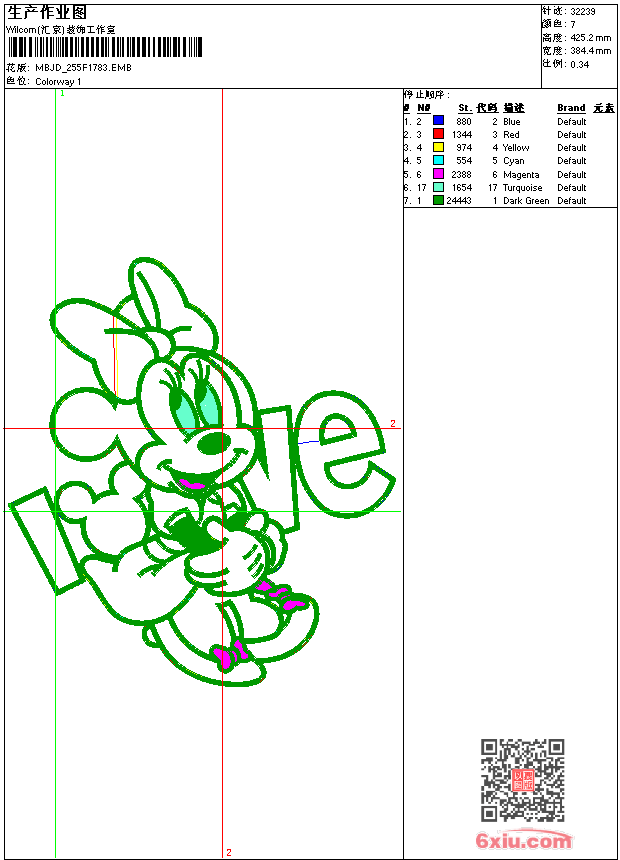Click the 'Magenta' color description
The width and height of the screenshot is (620, 860).
521,175
